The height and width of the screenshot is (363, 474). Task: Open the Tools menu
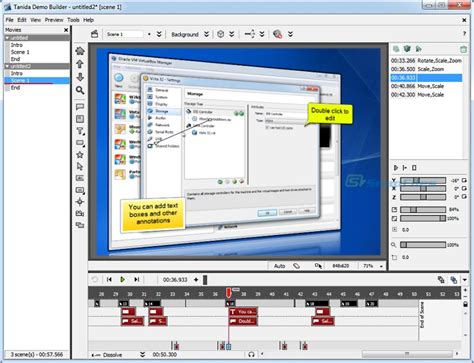pyautogui.click(x=73, y=20)
